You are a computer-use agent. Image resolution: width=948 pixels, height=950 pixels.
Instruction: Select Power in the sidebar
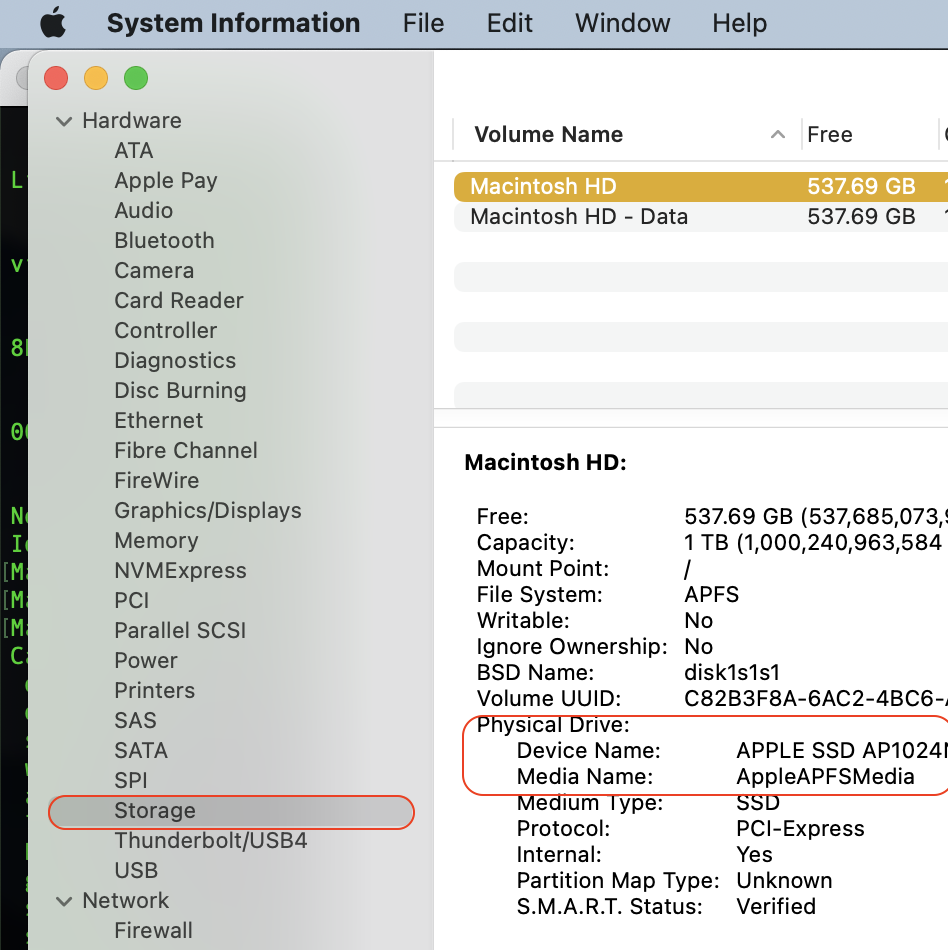(146, 660)
